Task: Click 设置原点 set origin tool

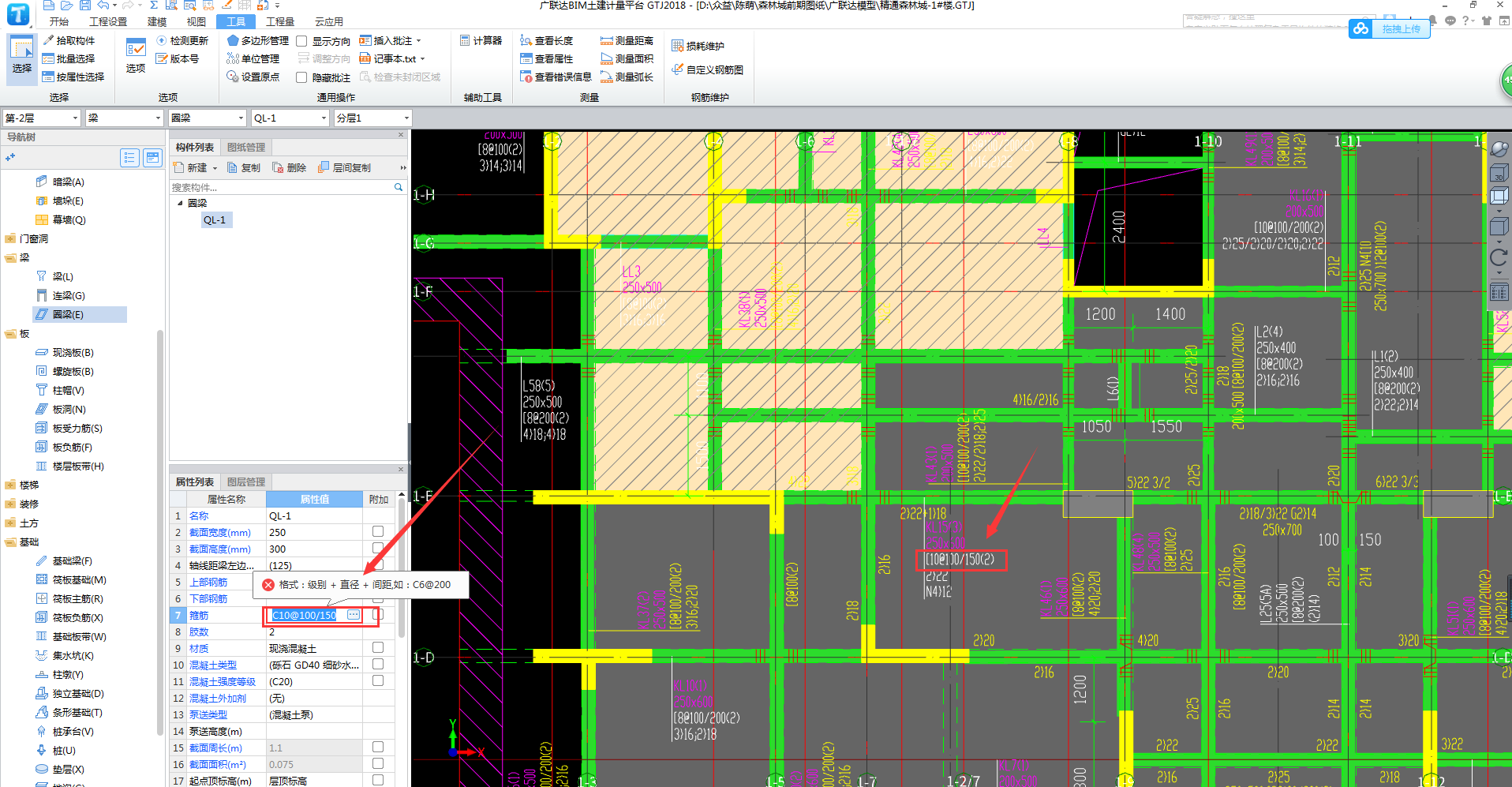Action: (x=253, y=77)
